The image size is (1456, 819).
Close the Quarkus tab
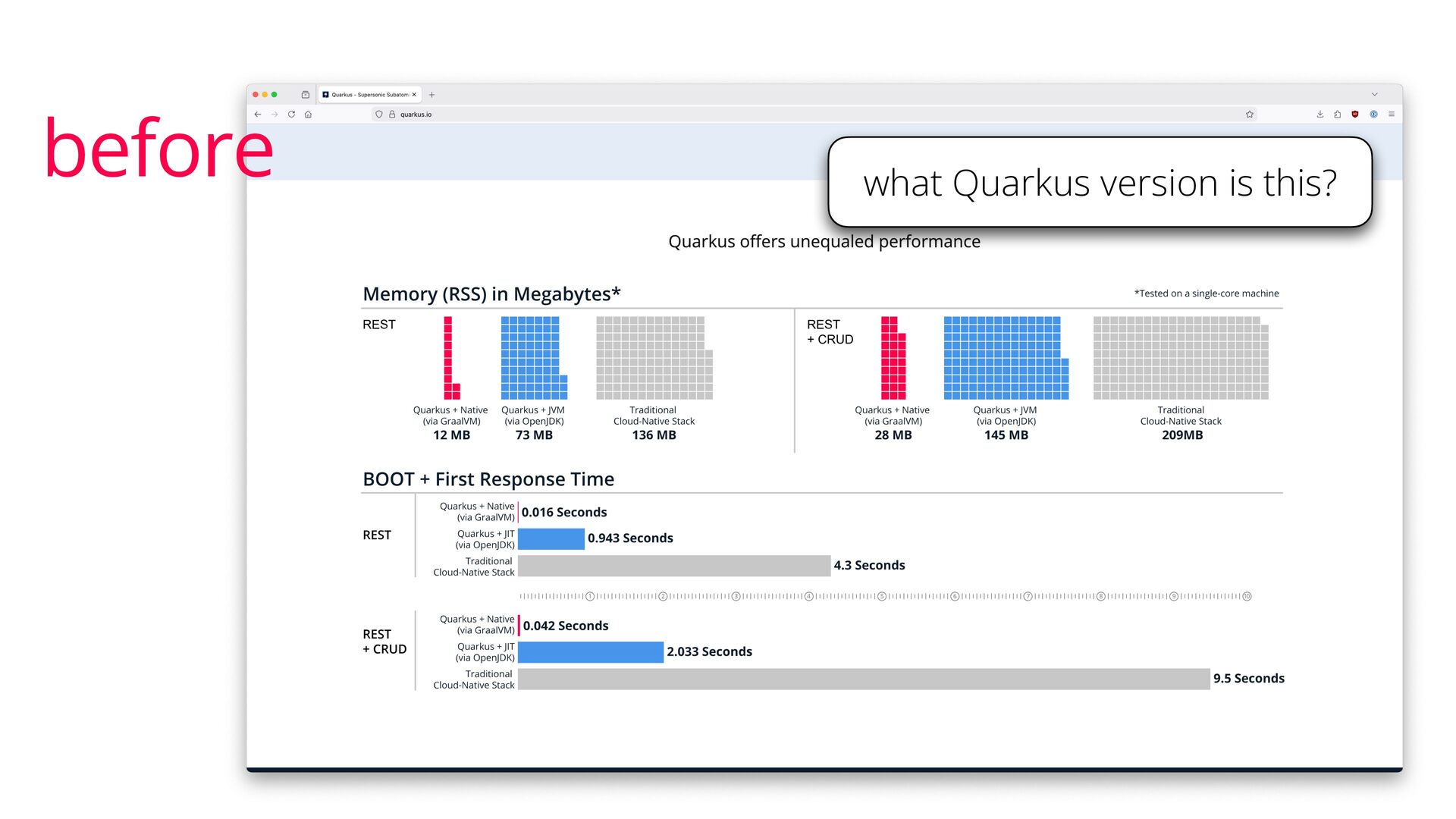point(414,95)
